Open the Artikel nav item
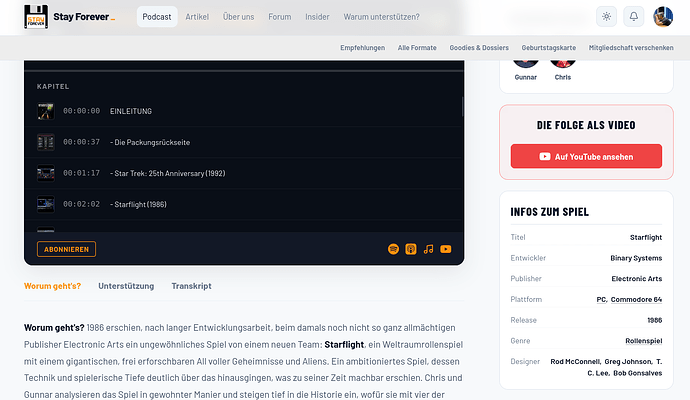The width and height of the screenshot is (690, 400). click(x=197, y=17)
